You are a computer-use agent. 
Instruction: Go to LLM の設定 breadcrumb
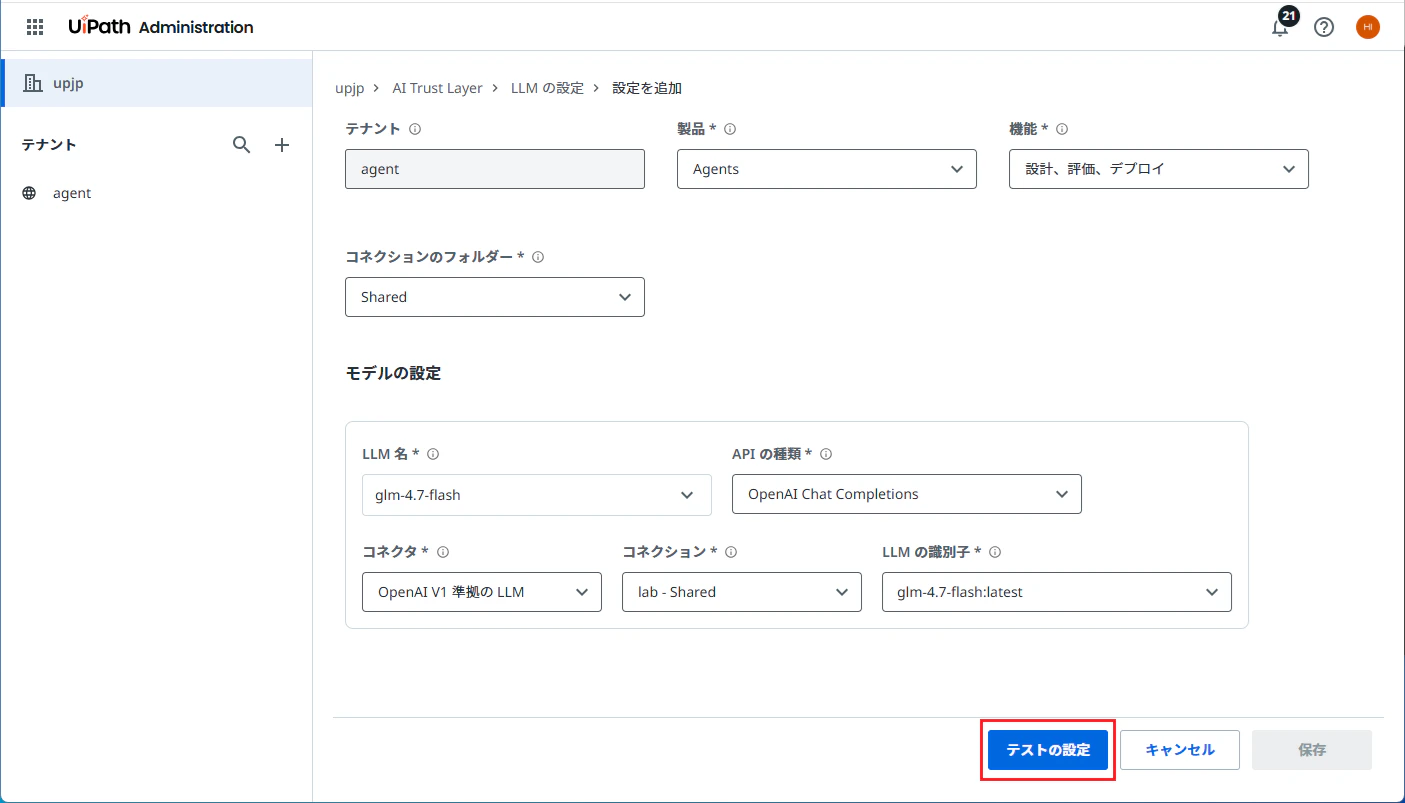[x=547, y=88]
